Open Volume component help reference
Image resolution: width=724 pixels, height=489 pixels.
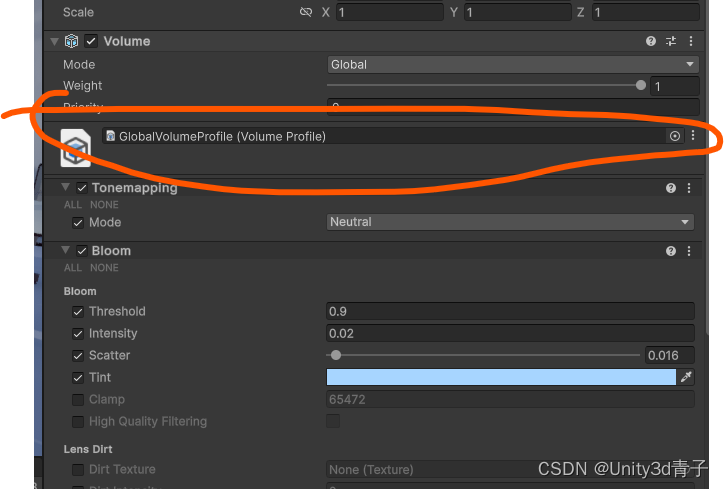click(x=651, y=41)
